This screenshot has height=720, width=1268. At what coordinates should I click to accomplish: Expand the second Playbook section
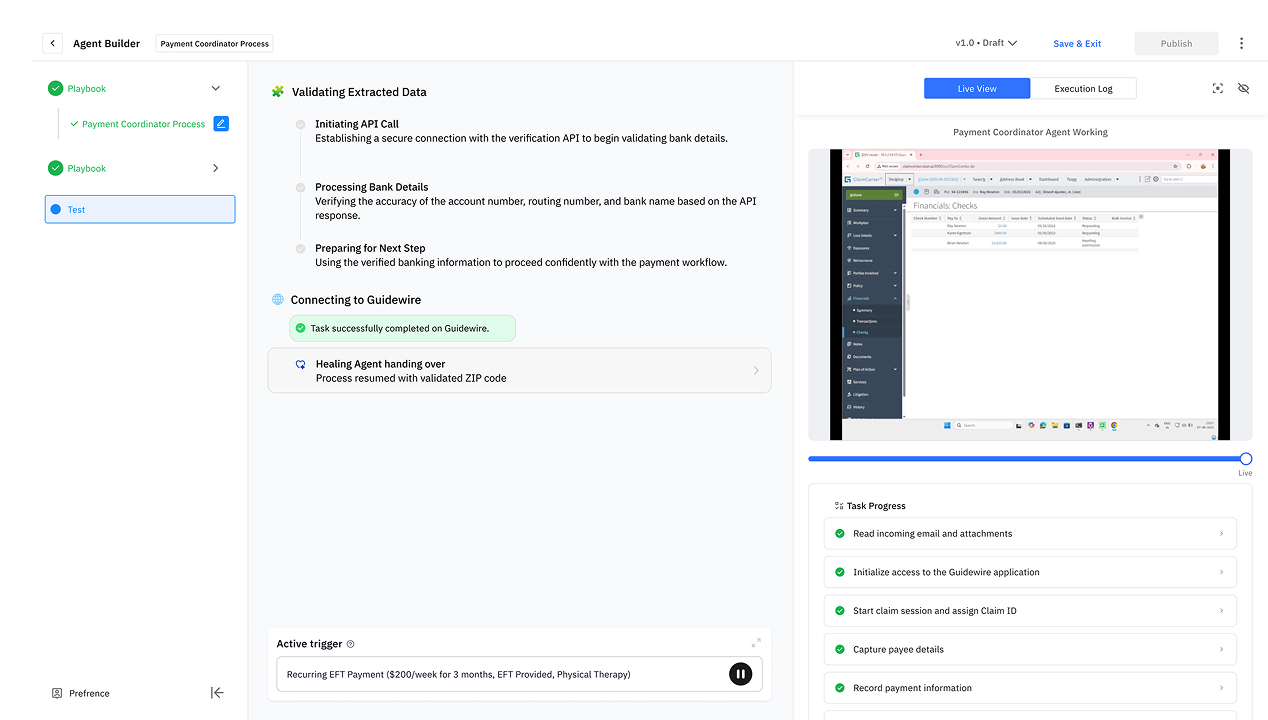[x=215, y=168]
